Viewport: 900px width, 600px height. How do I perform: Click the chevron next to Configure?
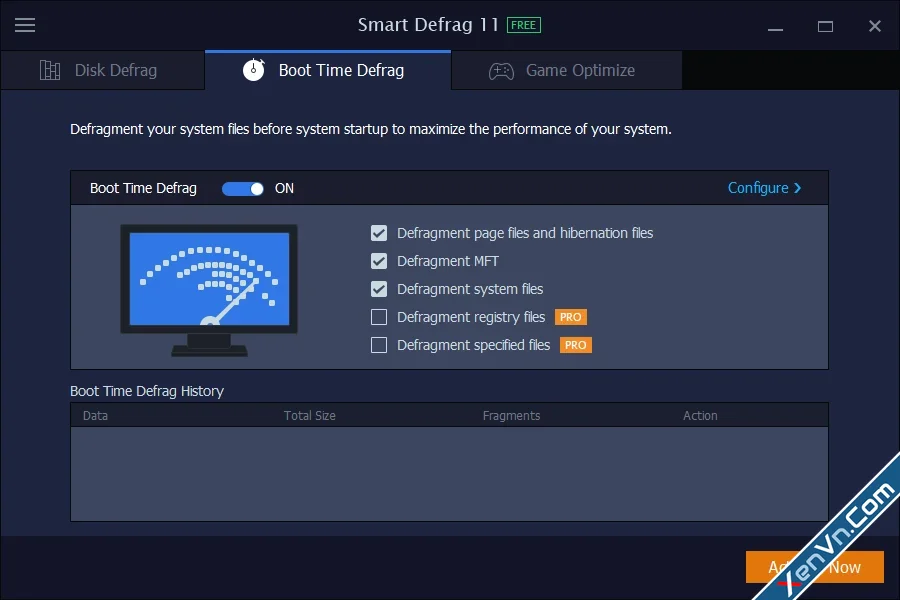tap(797, 188)
